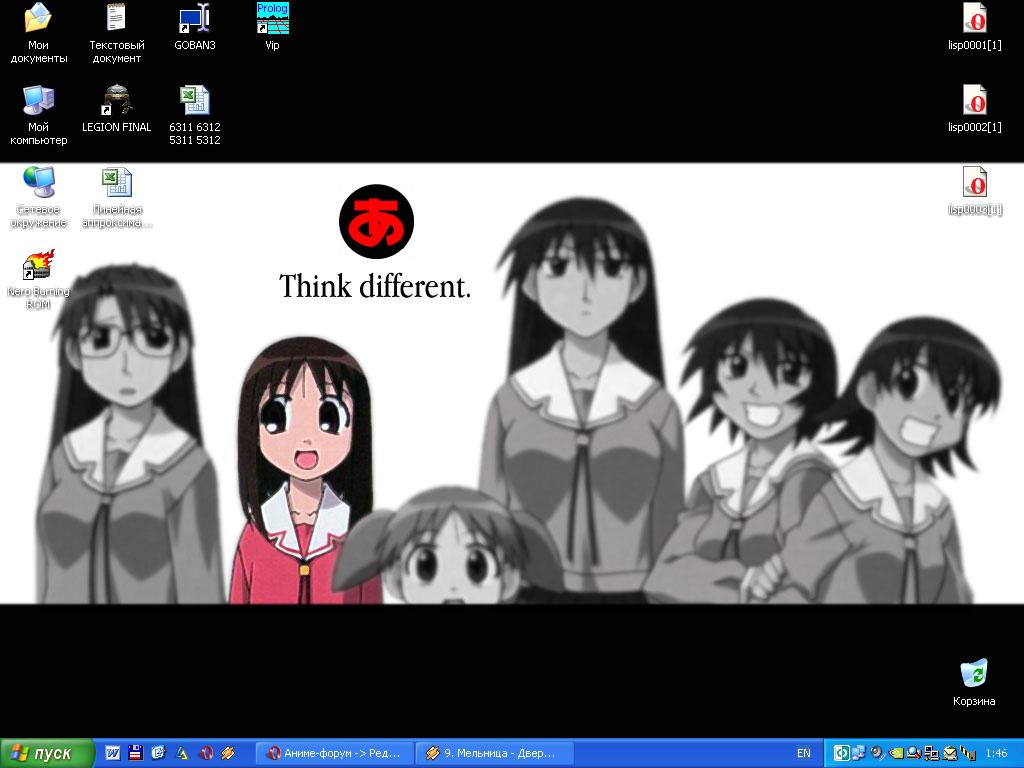Click the two-computers network tray icon
The image size is (1024, 768).
pyautogui.click(x=931, y=754)
